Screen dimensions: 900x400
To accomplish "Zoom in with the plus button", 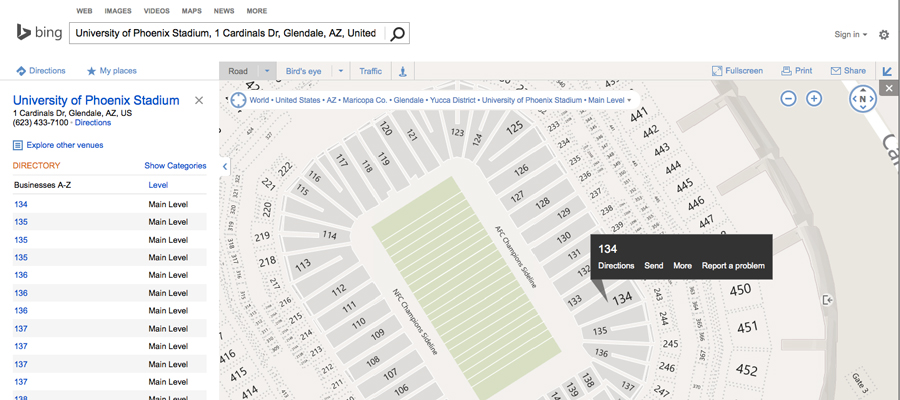I will pos(814,99).
